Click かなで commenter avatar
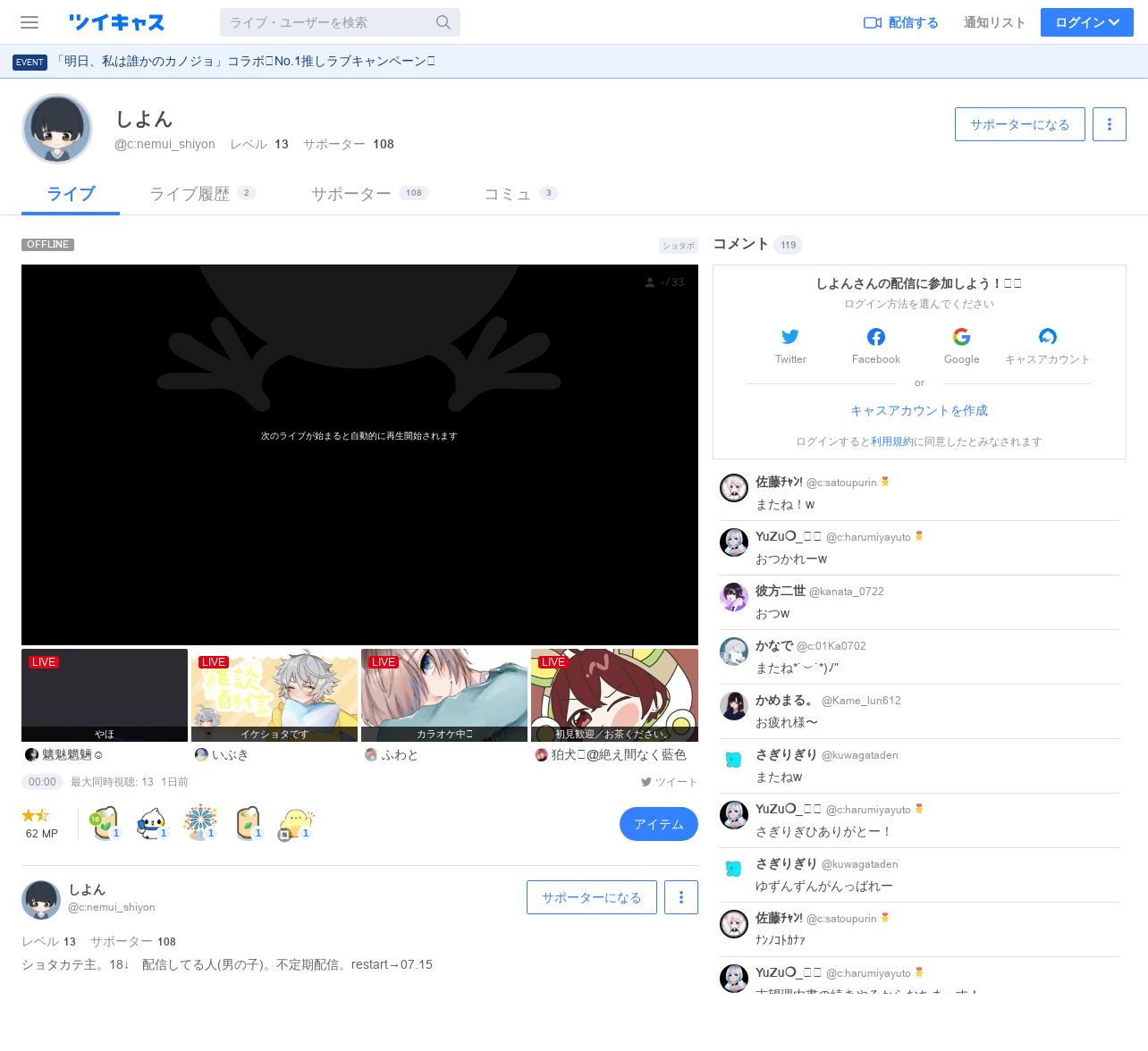 (x=734, y=652)
